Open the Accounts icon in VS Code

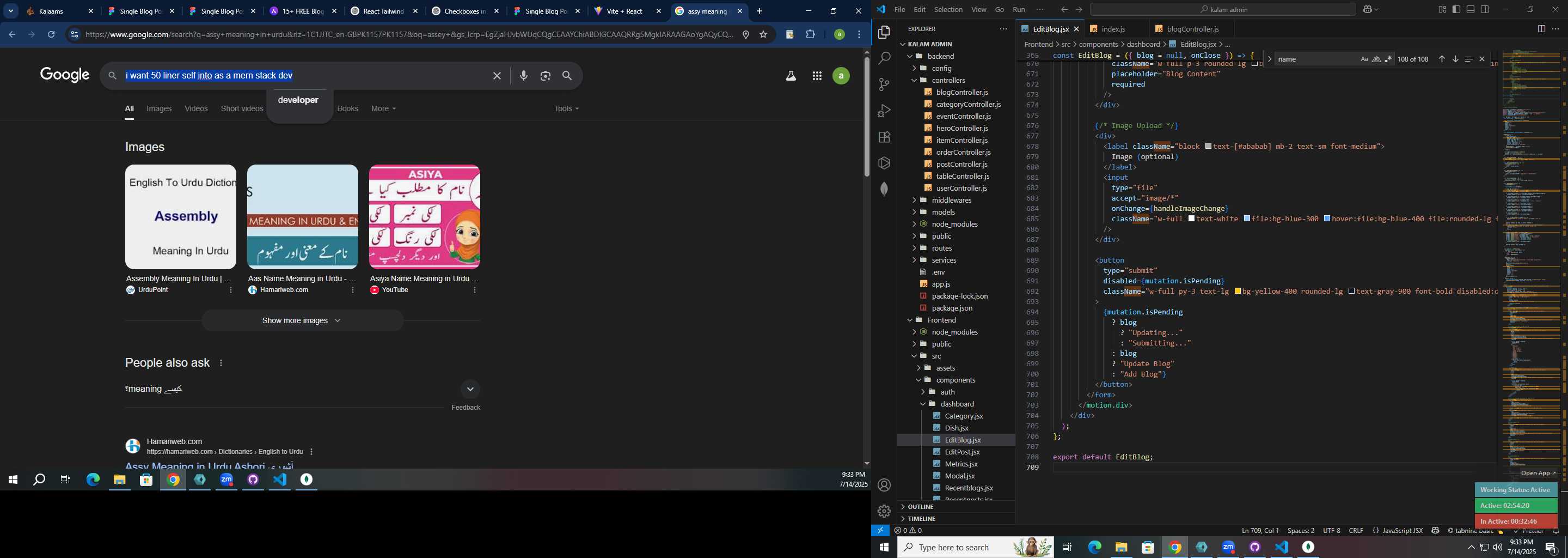tap(884, 486)
